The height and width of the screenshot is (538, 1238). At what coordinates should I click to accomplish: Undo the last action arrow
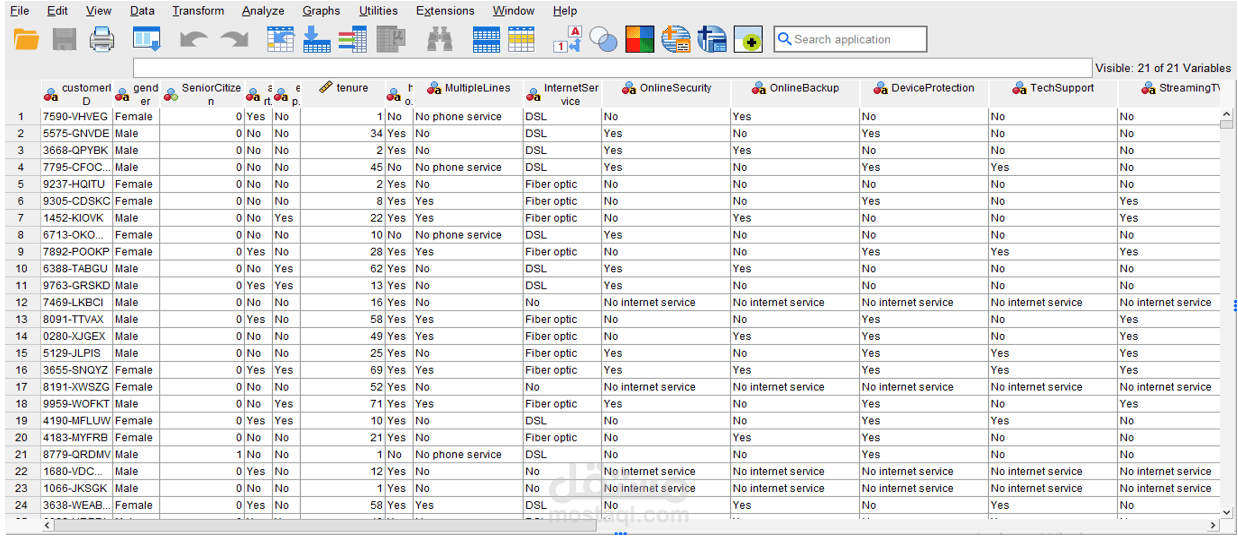click(194, 39)
